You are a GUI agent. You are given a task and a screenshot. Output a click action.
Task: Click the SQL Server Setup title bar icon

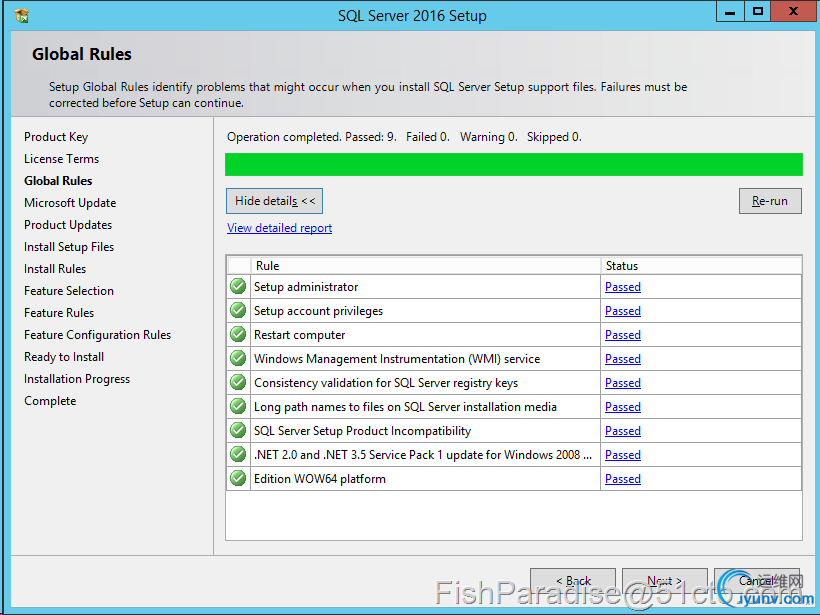click(x=21, y=15)
